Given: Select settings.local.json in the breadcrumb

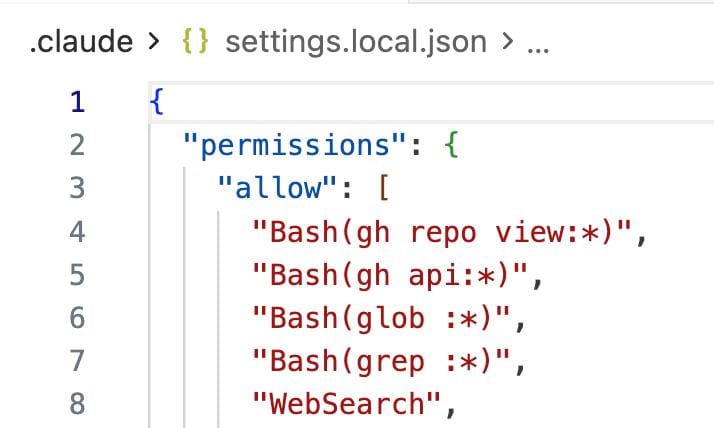Looking at the screenshot, I should pyautogui.click(x=355, y=42).
